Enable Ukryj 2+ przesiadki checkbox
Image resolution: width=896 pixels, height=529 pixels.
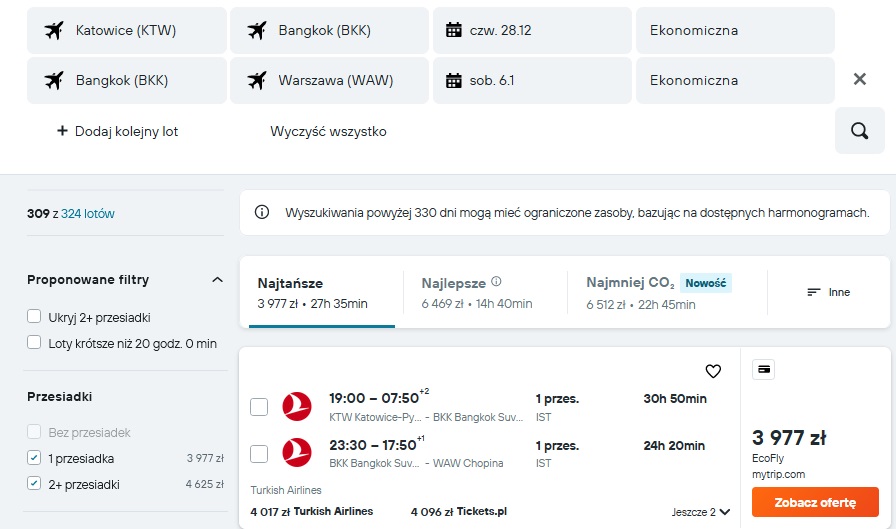pos(34,316)
